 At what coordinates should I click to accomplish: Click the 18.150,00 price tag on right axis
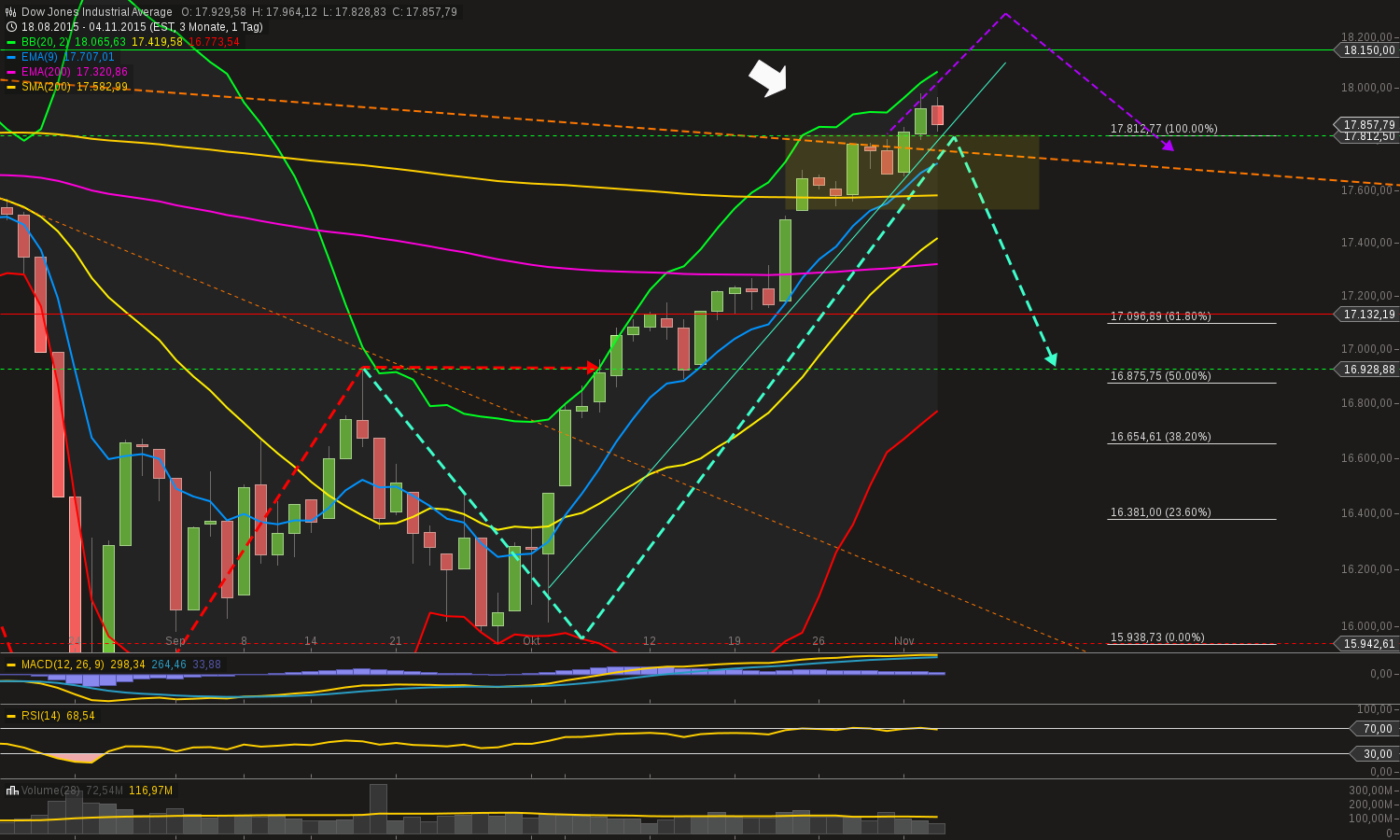(1365, 50)
